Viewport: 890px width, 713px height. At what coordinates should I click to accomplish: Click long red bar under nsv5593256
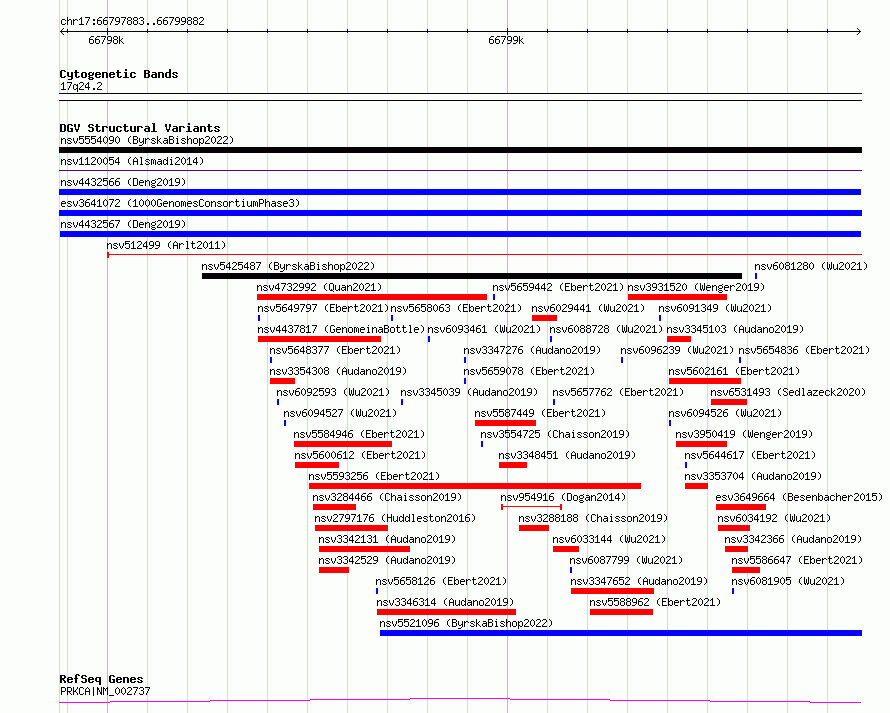[x=475, y=486]
